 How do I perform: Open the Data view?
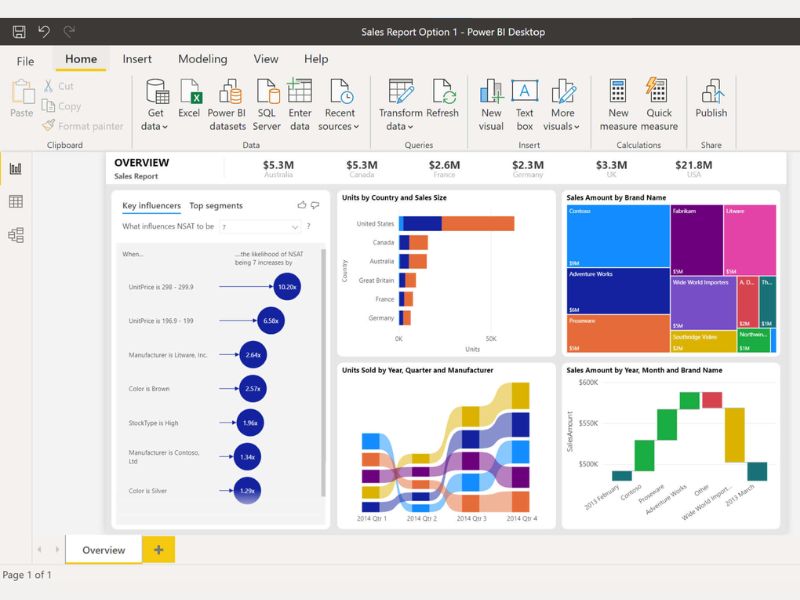pyautogui.click(x=15, y=199)
